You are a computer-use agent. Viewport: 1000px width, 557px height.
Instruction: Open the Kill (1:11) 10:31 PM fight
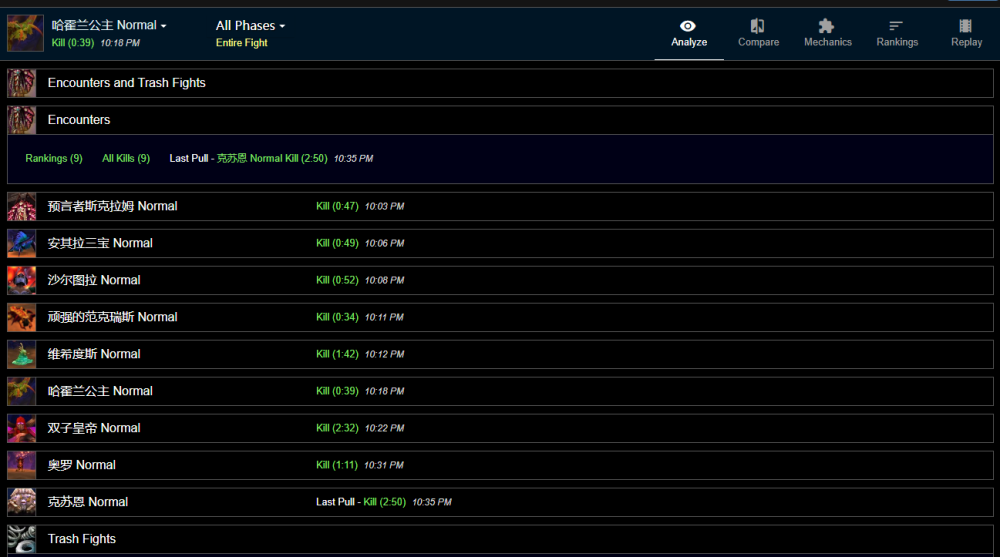[360, 465]
